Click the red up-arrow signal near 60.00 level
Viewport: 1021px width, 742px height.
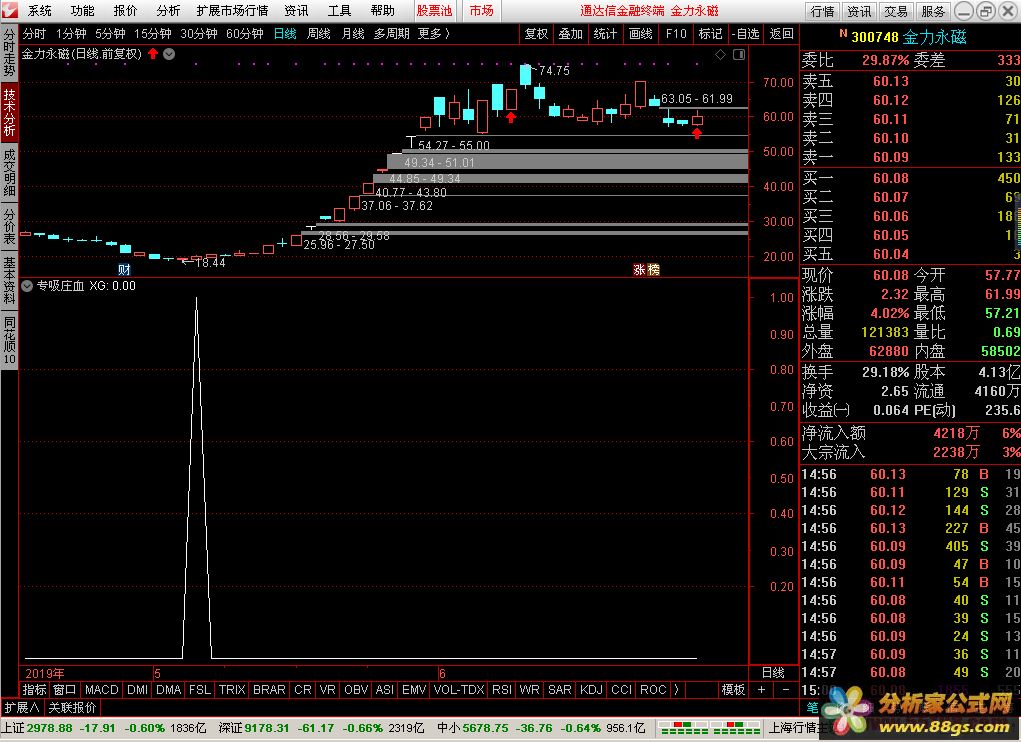coord(511,117)
